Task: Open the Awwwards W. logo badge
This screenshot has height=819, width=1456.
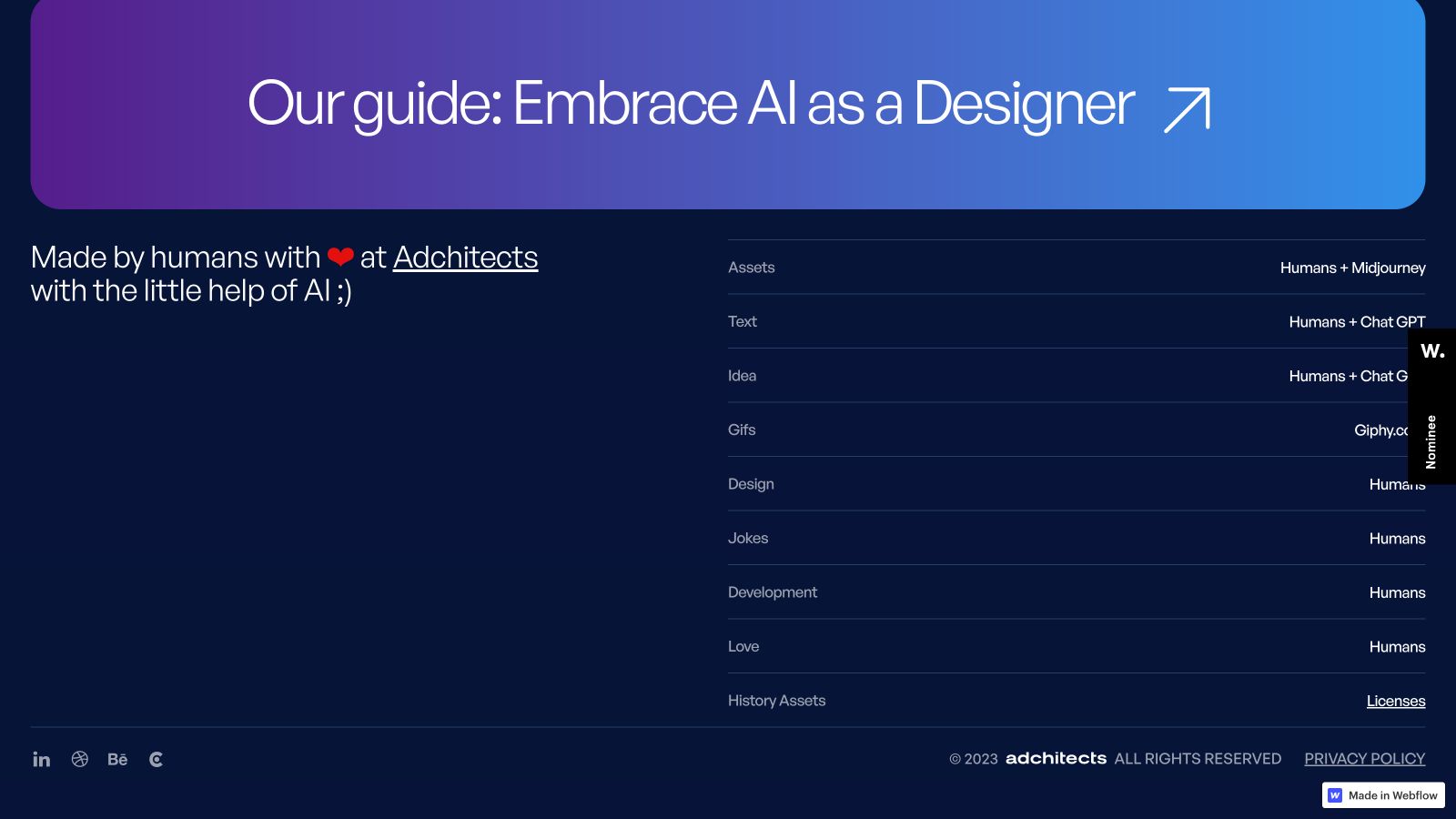Action: [x=1432, y=351]
